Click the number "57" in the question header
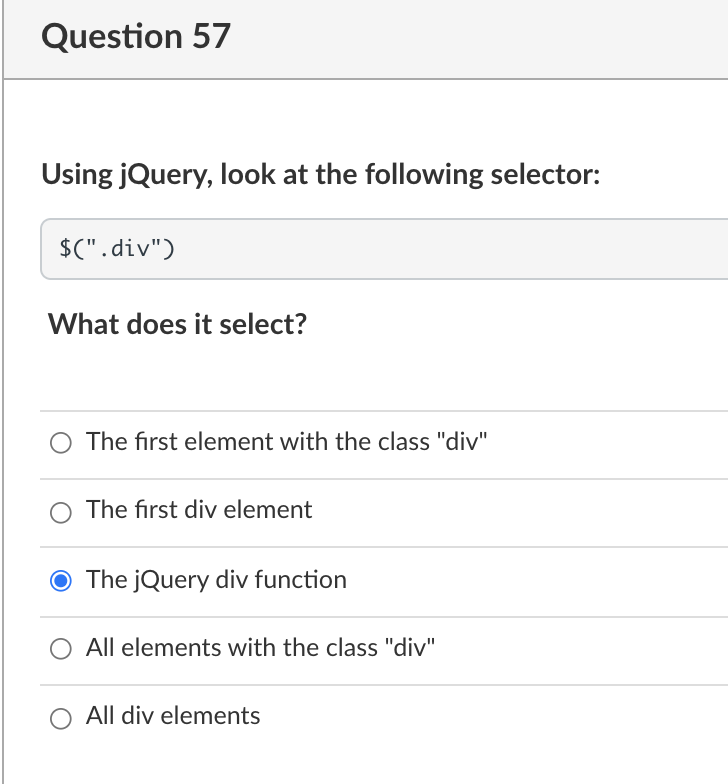This screenshot has height=784, width=728. coord(210,36)
